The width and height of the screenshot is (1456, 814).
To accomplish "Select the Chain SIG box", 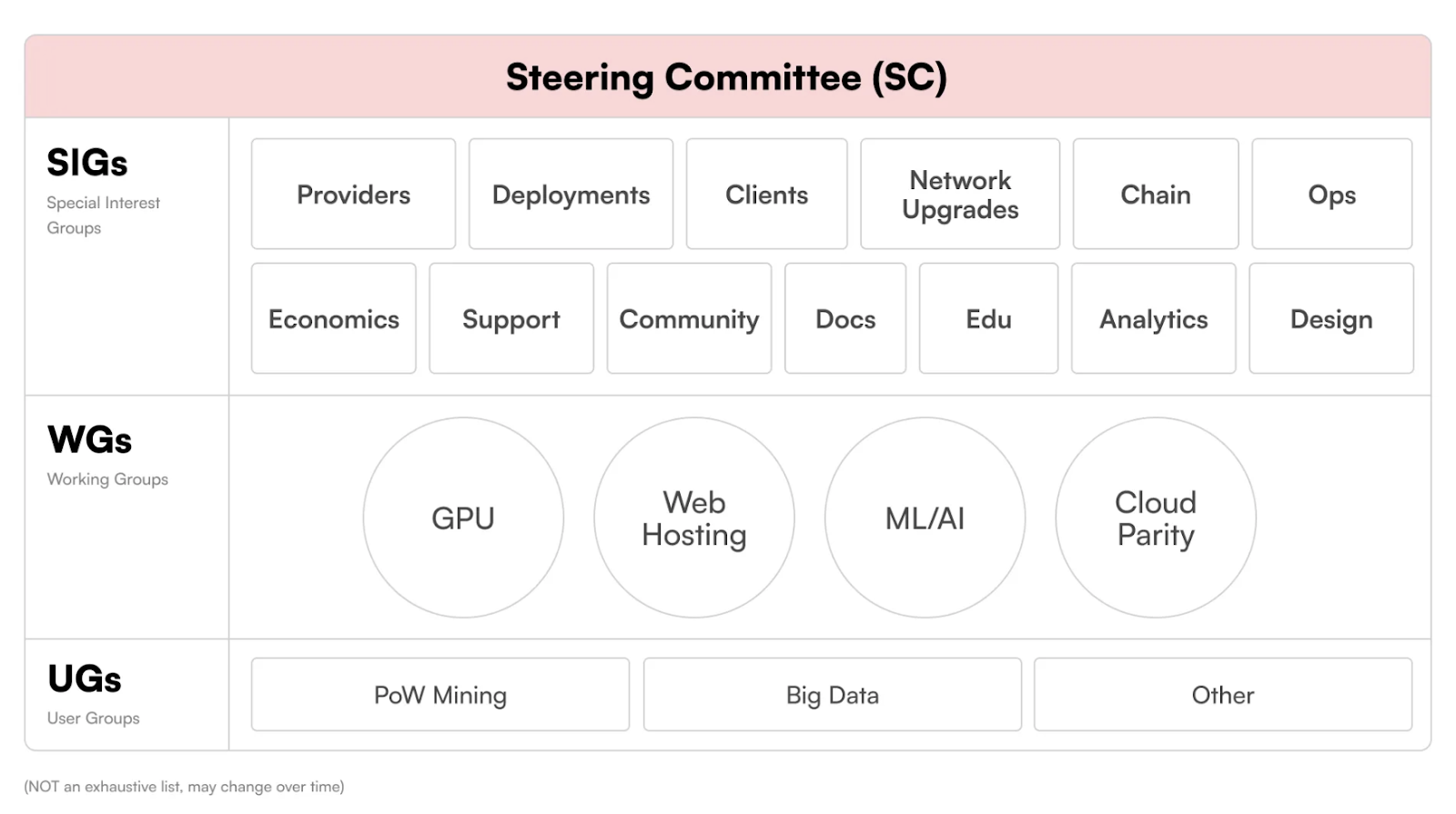I will point(1155,195).
